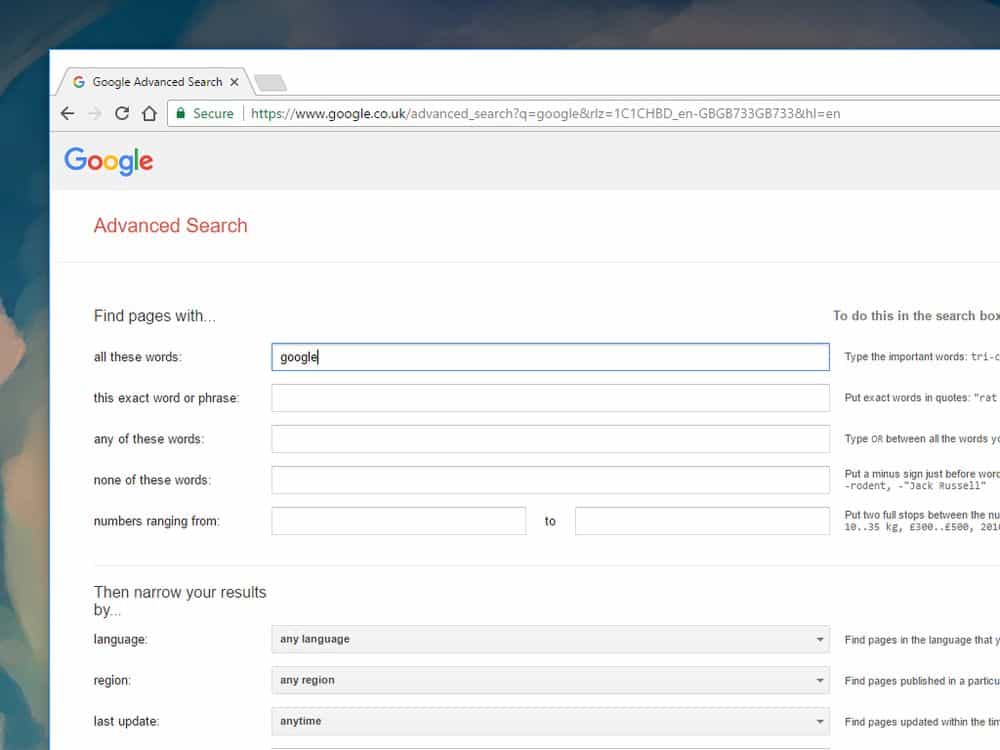Click the browser forward arrow
The width and height of the screenshot is (1000, 750).
pyautogui.click(x=95, y=114)
